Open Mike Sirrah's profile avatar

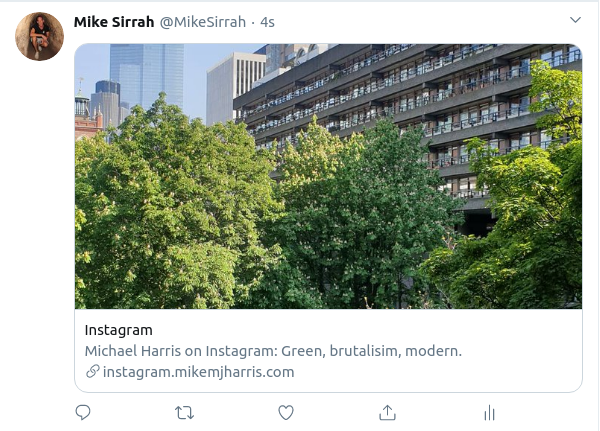[39, 36]
